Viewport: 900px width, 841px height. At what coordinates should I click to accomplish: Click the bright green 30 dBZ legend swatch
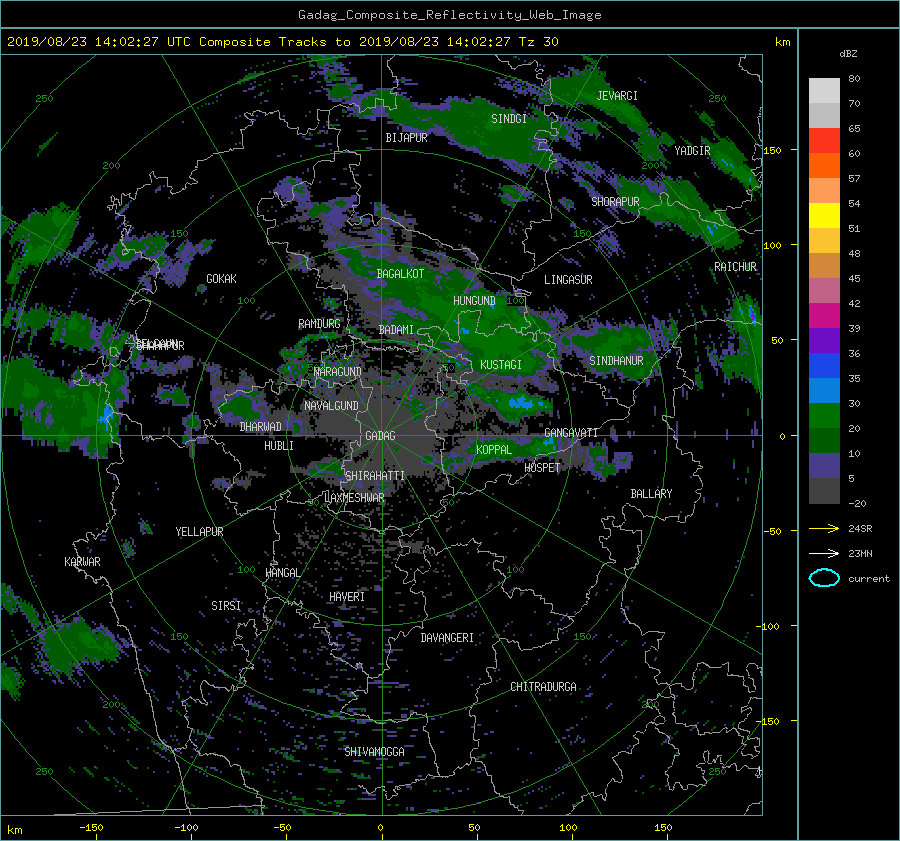(824, 416)
